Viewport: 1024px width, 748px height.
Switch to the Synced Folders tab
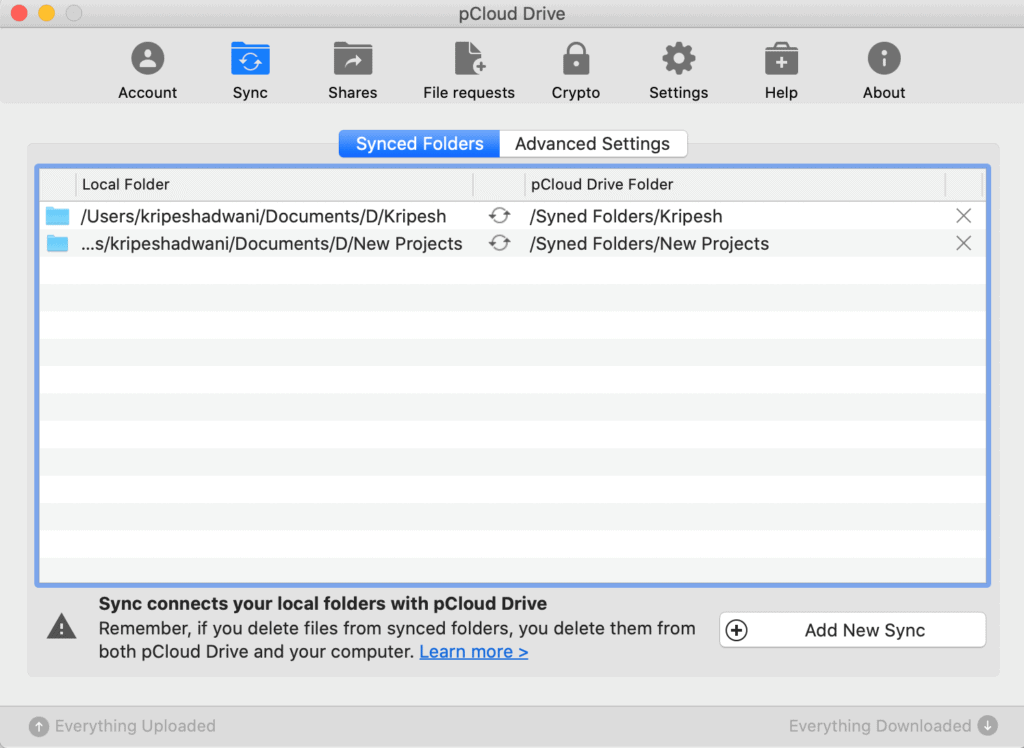(x=419, y=144)
